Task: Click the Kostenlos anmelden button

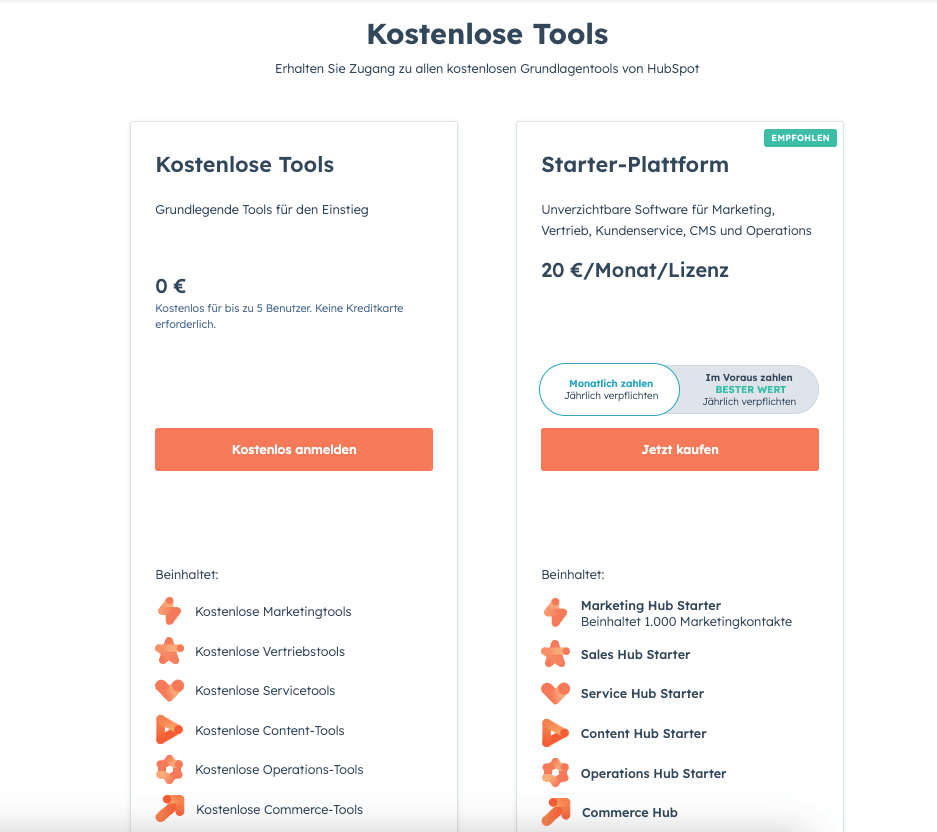Action: (294, 449)
